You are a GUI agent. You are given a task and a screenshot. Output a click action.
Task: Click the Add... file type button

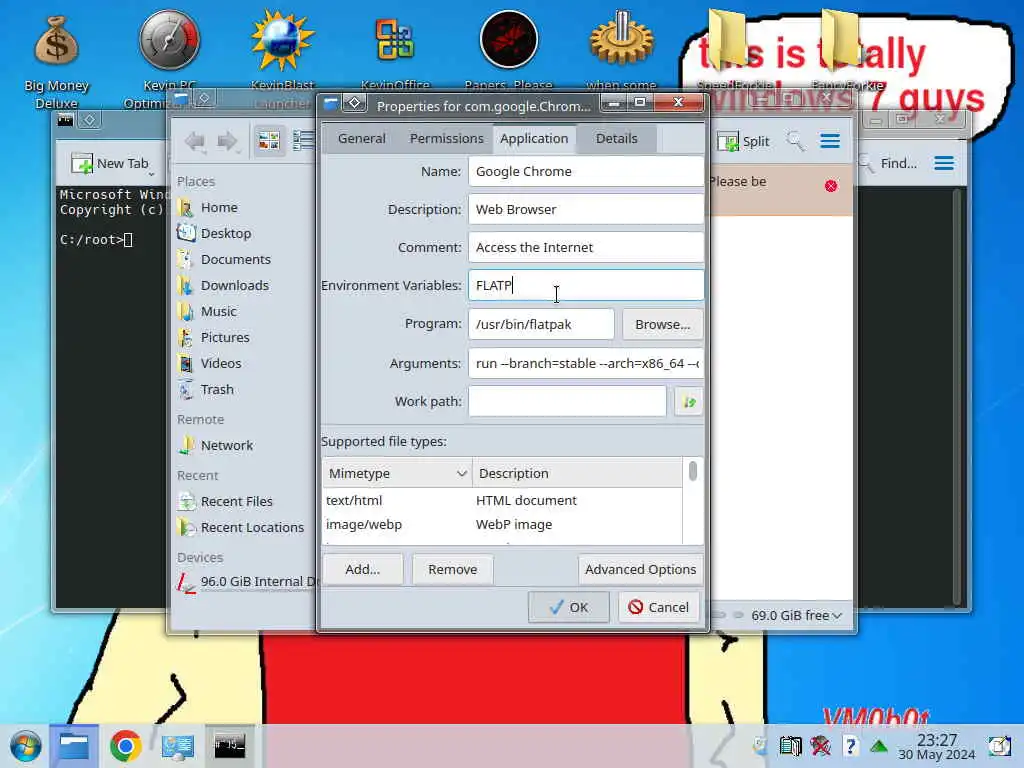pyautogui.click(x=362, y=569)
